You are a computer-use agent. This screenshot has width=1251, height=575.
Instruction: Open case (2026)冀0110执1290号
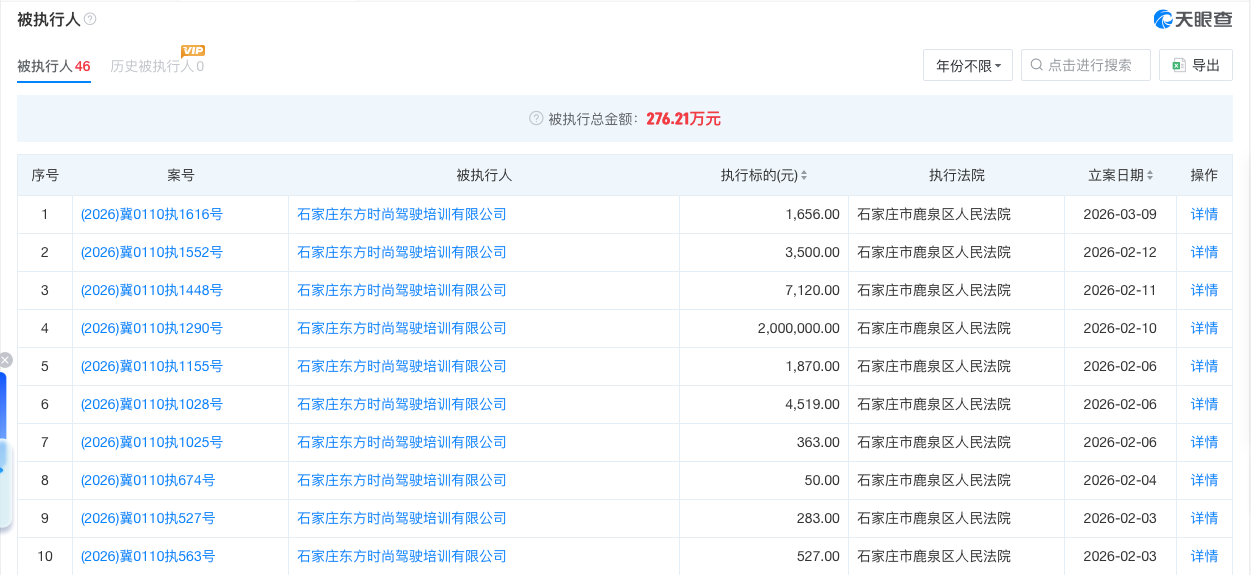151,328
